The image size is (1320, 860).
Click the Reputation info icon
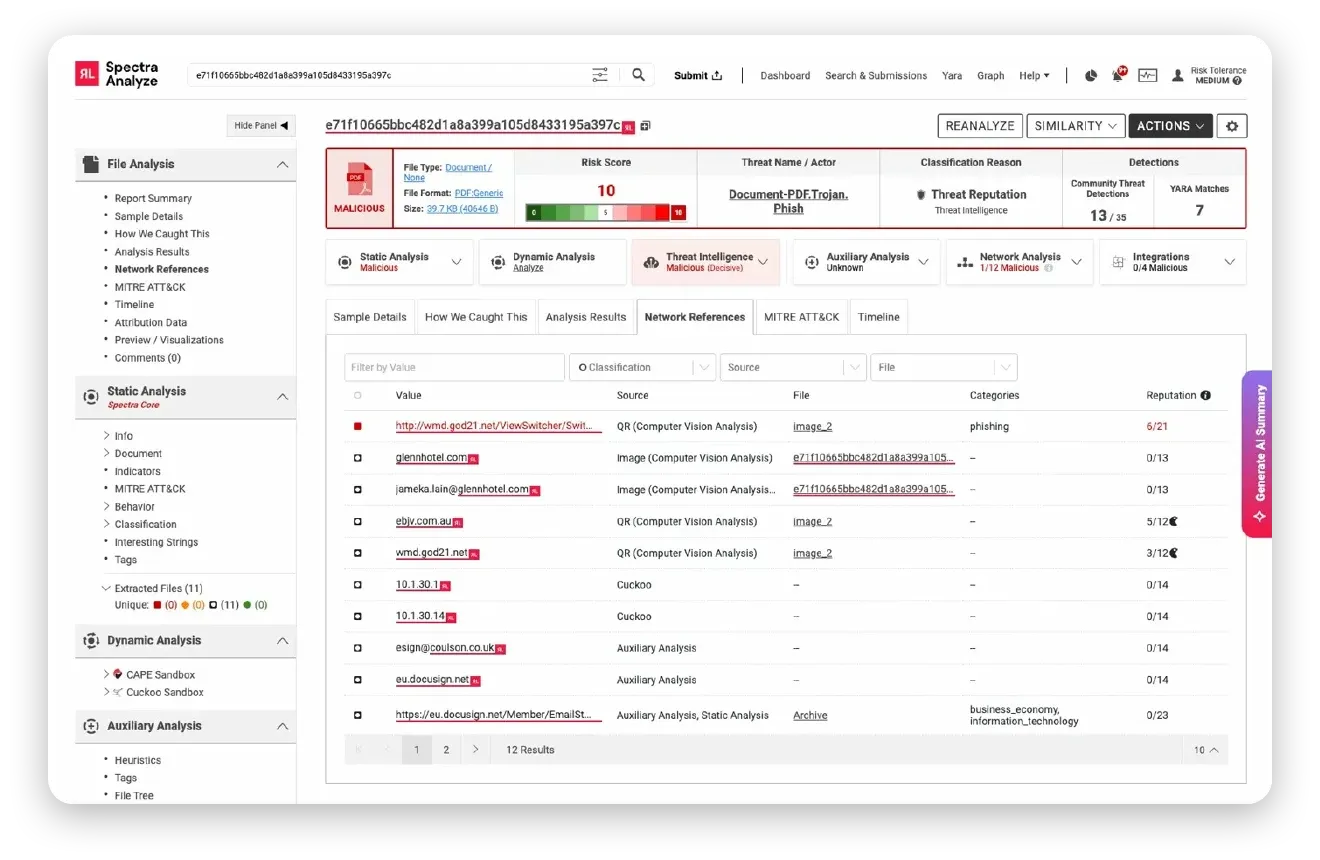[x=1205, y=395]
